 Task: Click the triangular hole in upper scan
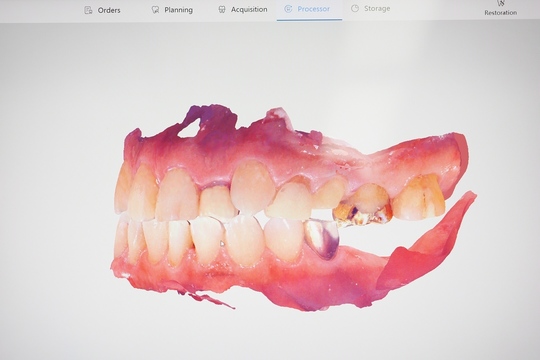coord(189,130)
